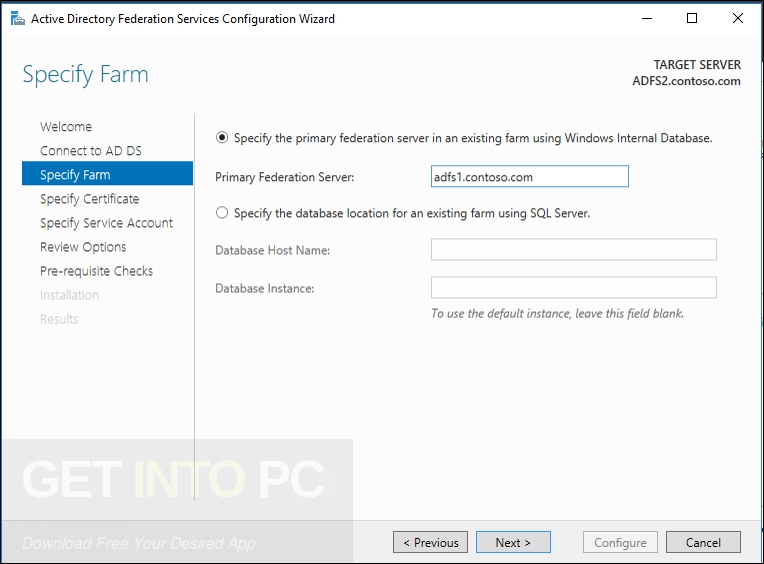764x564 pixels.
Task: Click the Previous button
Action: [x=430, y=542]
